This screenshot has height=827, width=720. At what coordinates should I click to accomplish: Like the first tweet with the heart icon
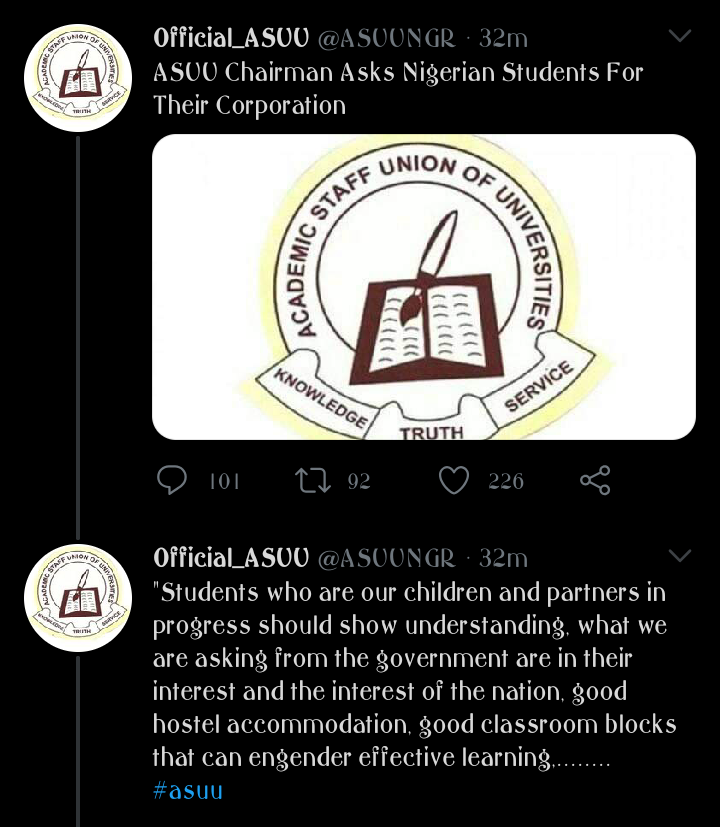(x=454, y=480)
